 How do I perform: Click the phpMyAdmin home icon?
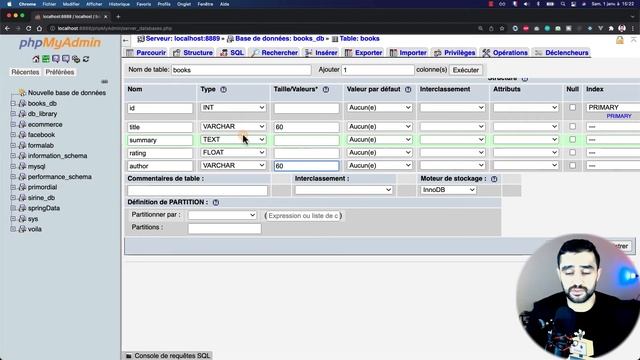(36, 59)
